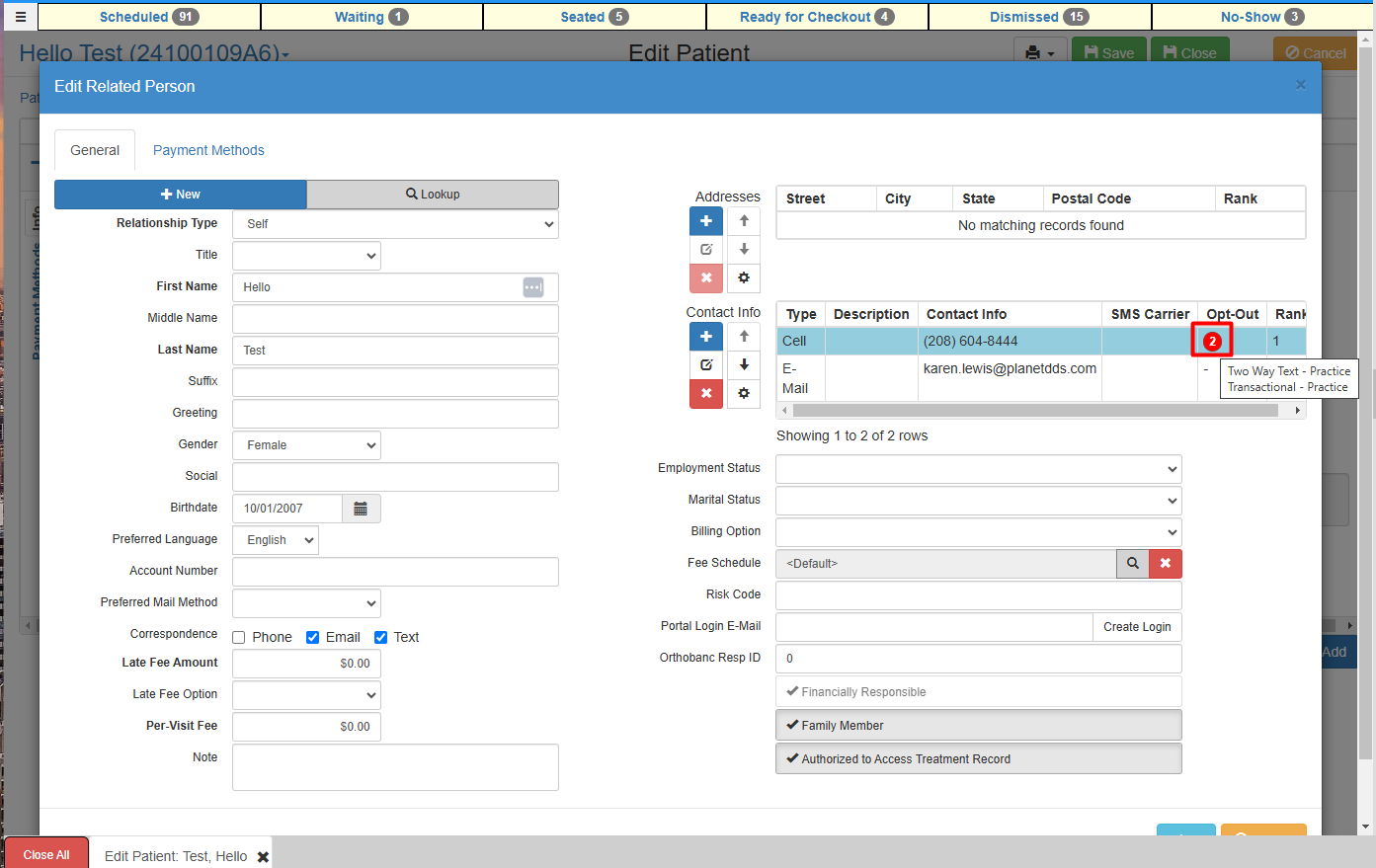Click the page vertical scrollbar
The width and height of the screenshot is (1376, 868).
click(x=1366, y=405)
